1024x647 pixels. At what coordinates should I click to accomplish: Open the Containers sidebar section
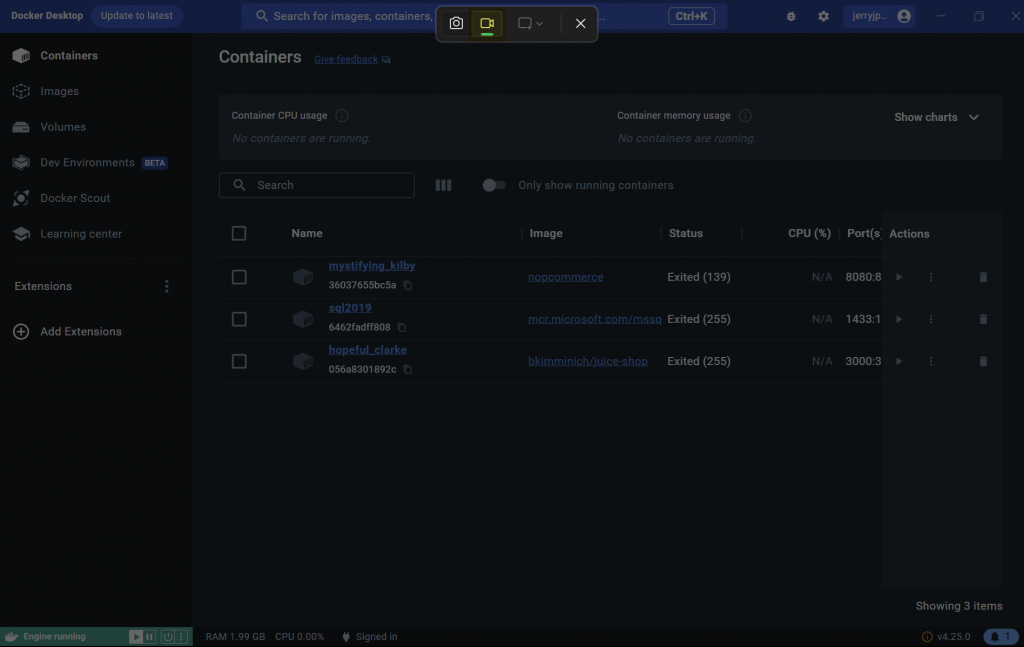click(56, 55)
